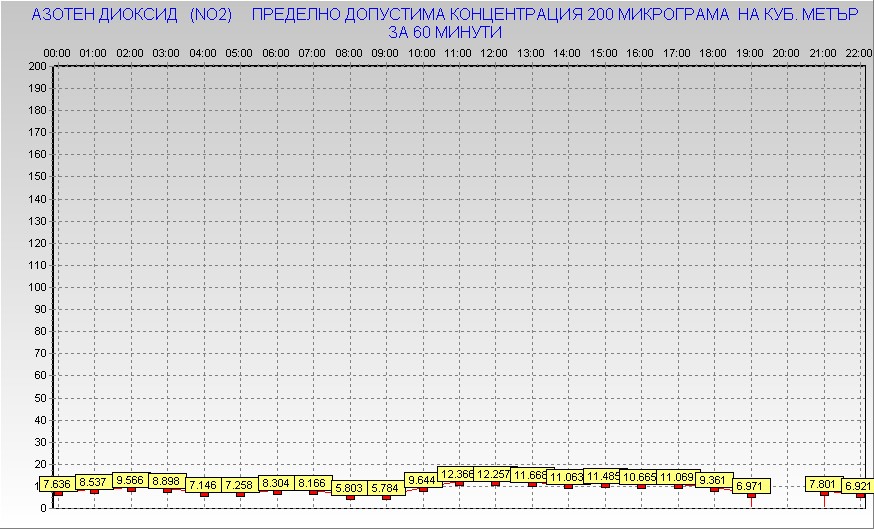Click the 12:00 time axis label

[494, 54]
